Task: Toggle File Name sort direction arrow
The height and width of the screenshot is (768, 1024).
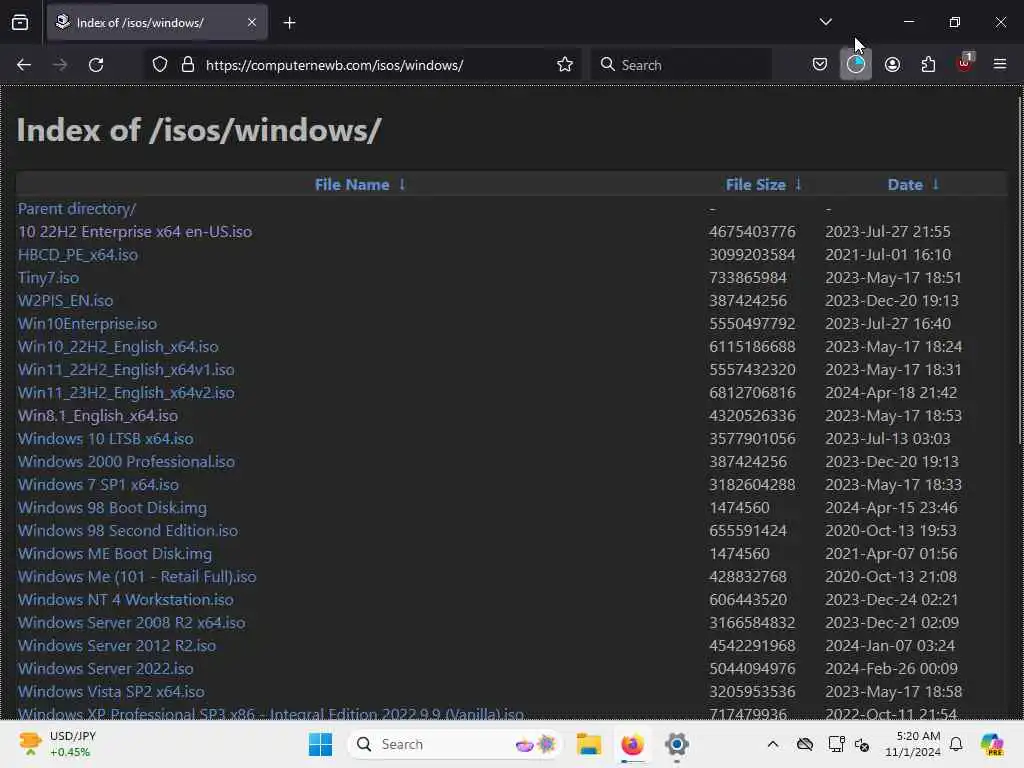Action: click(402, 185)
